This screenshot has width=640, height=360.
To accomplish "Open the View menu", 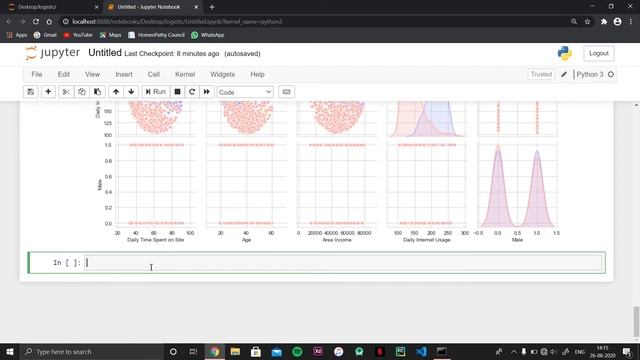I will [92, 74].
